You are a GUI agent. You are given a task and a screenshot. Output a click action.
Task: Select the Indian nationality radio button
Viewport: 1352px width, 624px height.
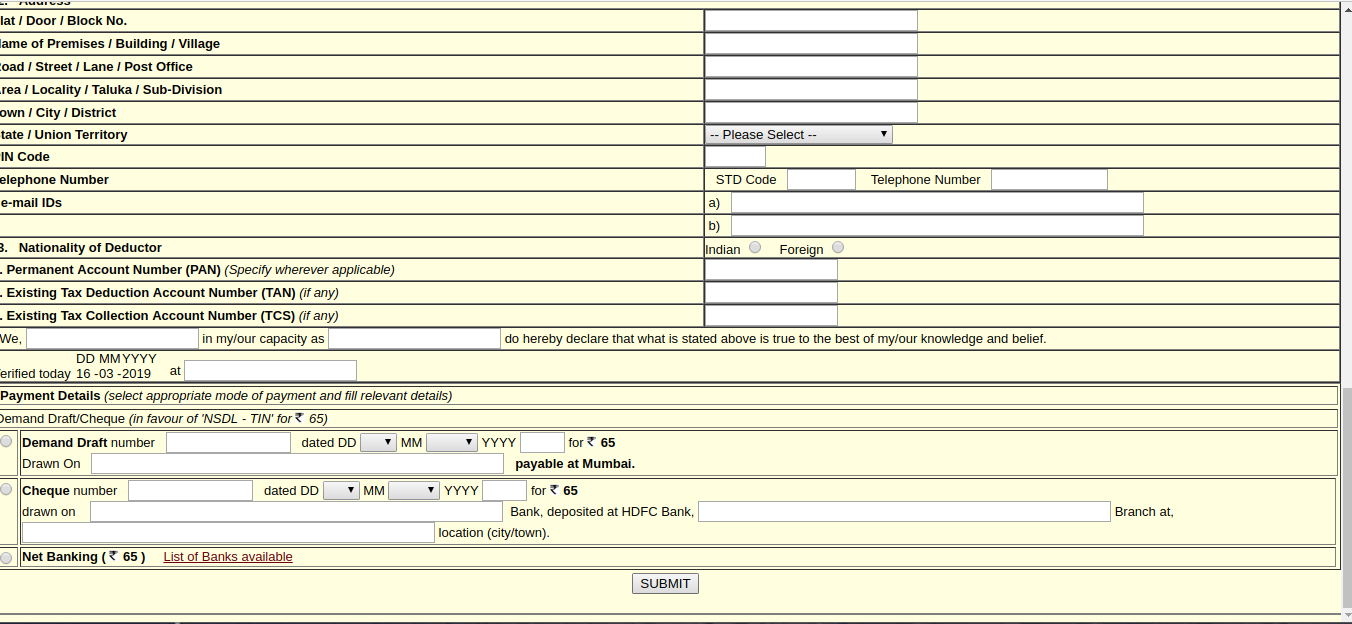pyautogui.click(x=755, y=248)
